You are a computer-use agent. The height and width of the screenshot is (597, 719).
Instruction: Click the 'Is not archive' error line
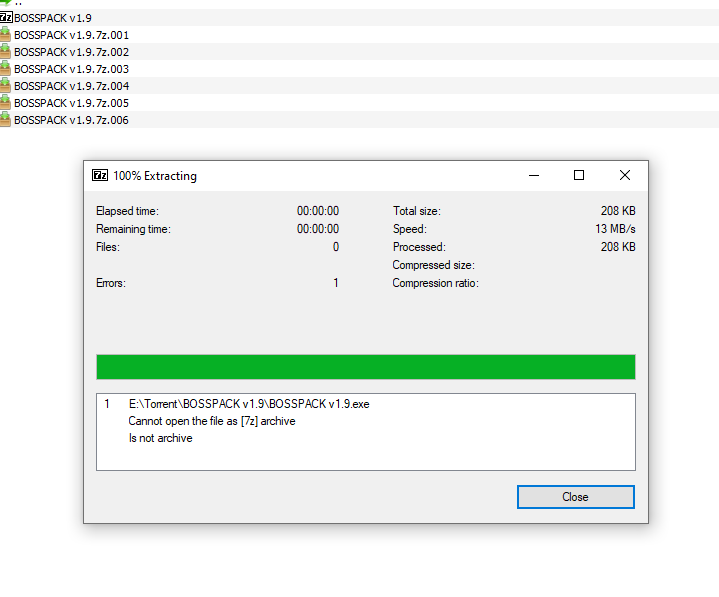(x=160, y=438)
